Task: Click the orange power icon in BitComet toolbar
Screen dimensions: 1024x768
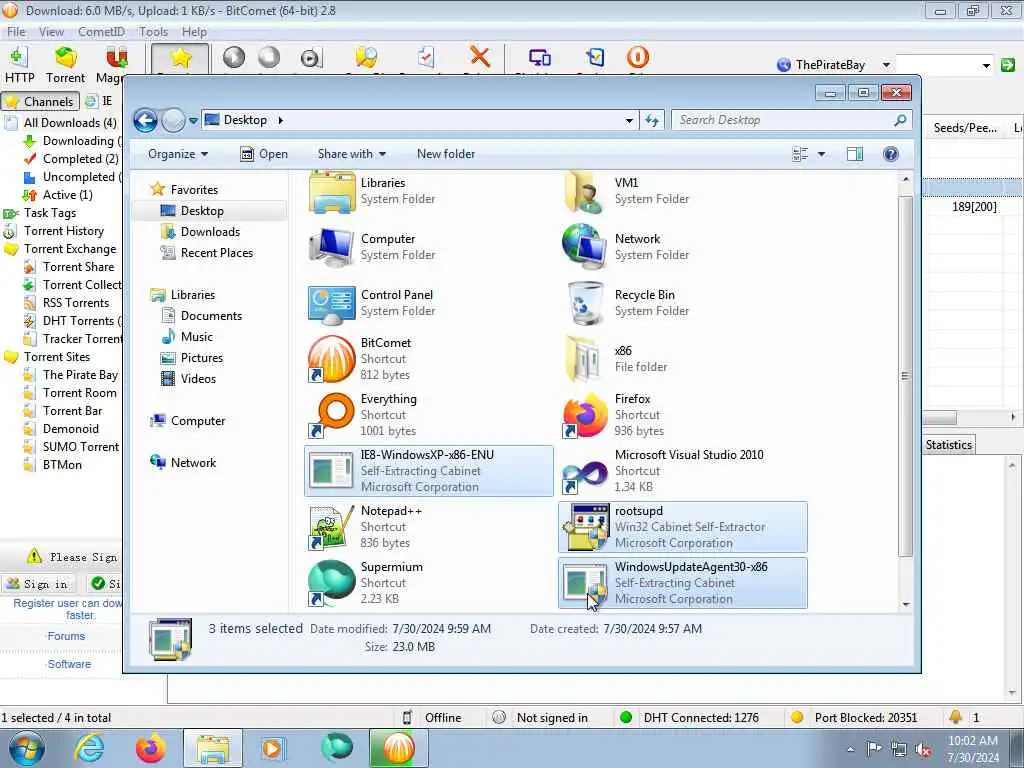Action: point(637,57)
